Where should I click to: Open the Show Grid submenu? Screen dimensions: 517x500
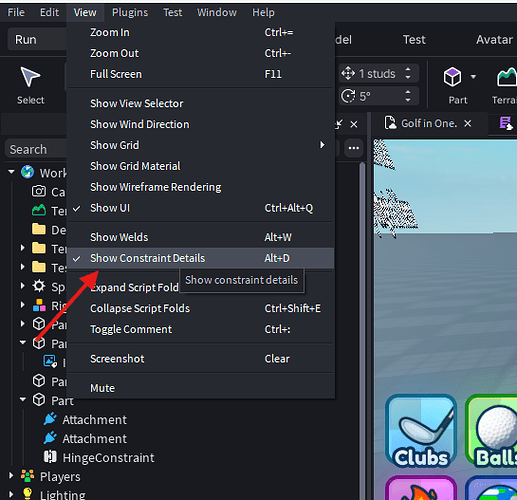tap(201, 145)
